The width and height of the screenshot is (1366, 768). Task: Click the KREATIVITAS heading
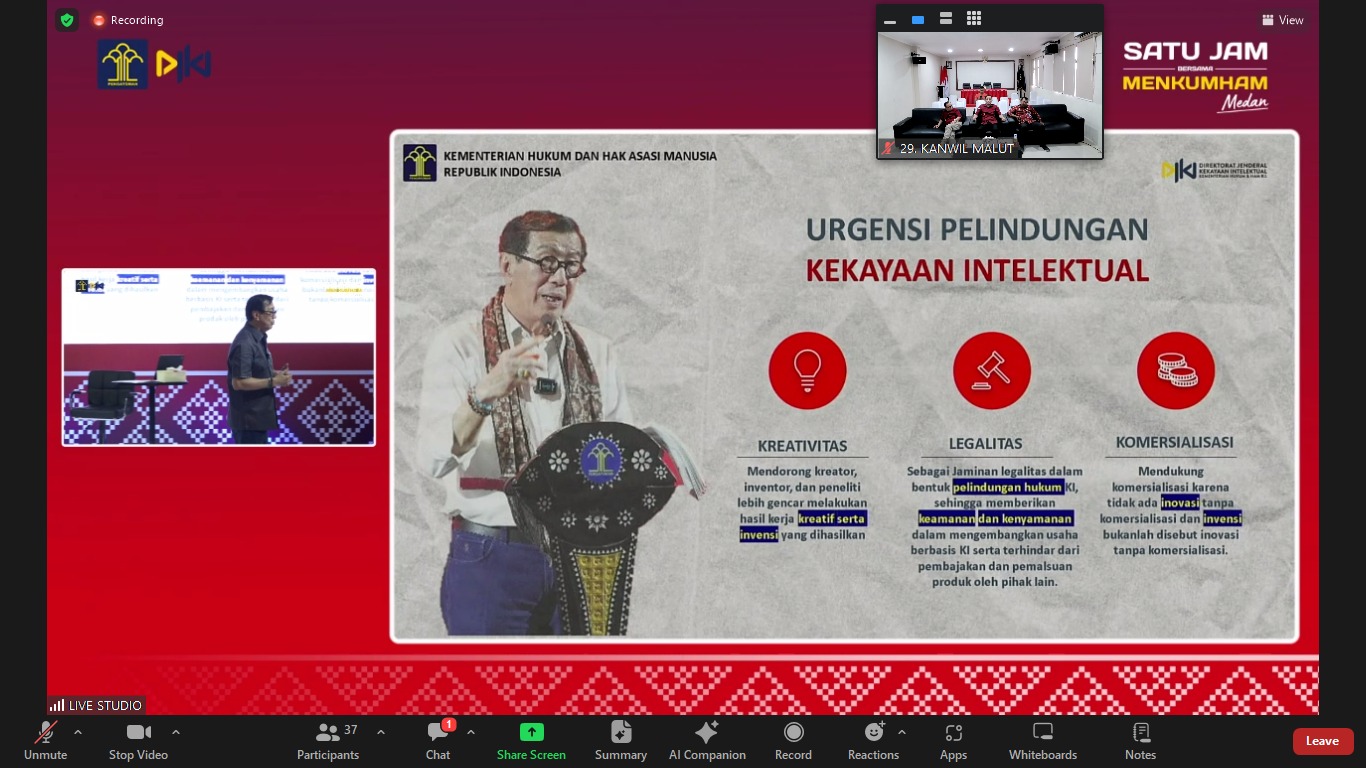point(803,446)
